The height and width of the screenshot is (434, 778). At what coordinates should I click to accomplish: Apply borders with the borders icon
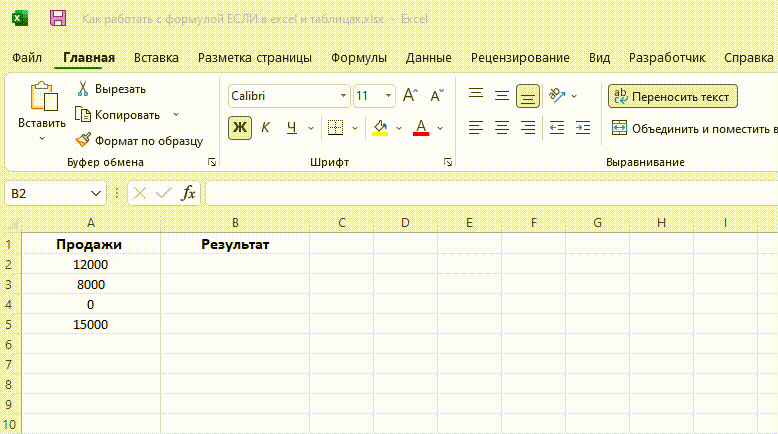click(335, 127)
